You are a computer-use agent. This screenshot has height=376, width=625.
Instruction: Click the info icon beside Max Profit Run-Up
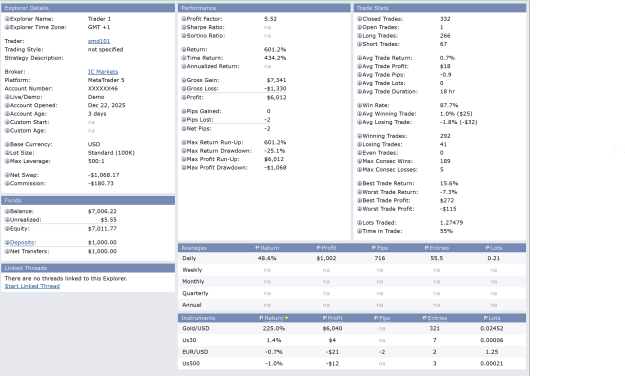click(x=184, y=159)
